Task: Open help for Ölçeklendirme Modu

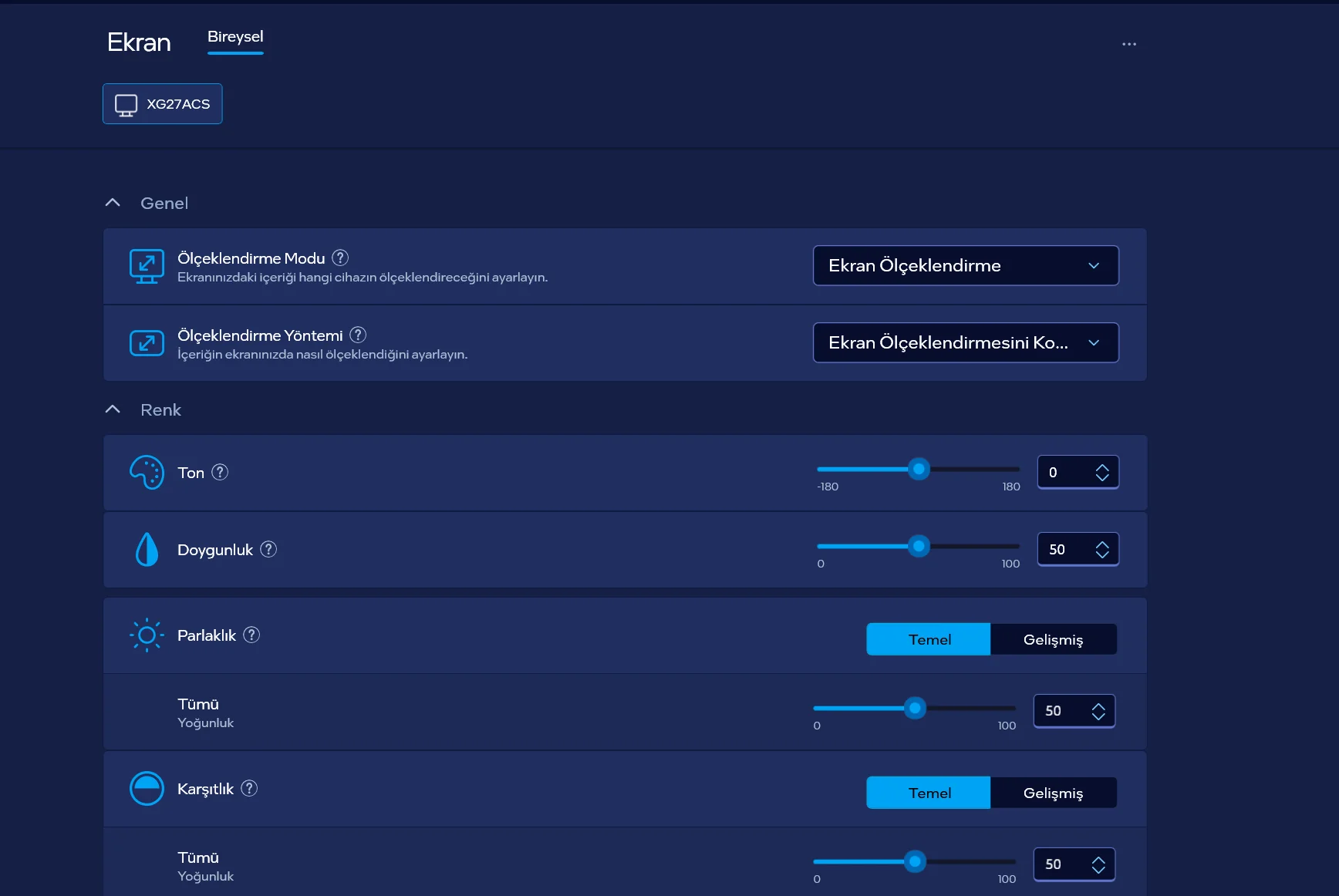Action: [340, 258]
